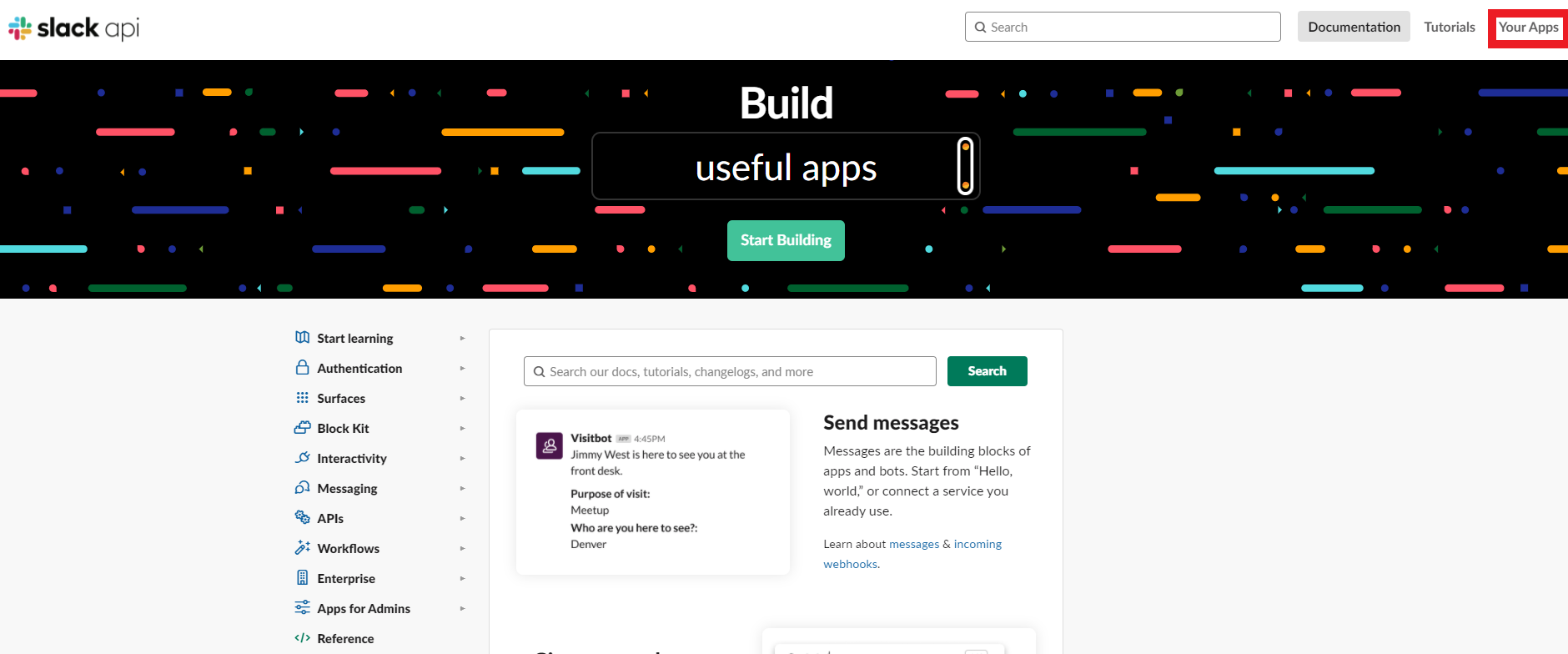Click the Reference code brackets icon

303,638
